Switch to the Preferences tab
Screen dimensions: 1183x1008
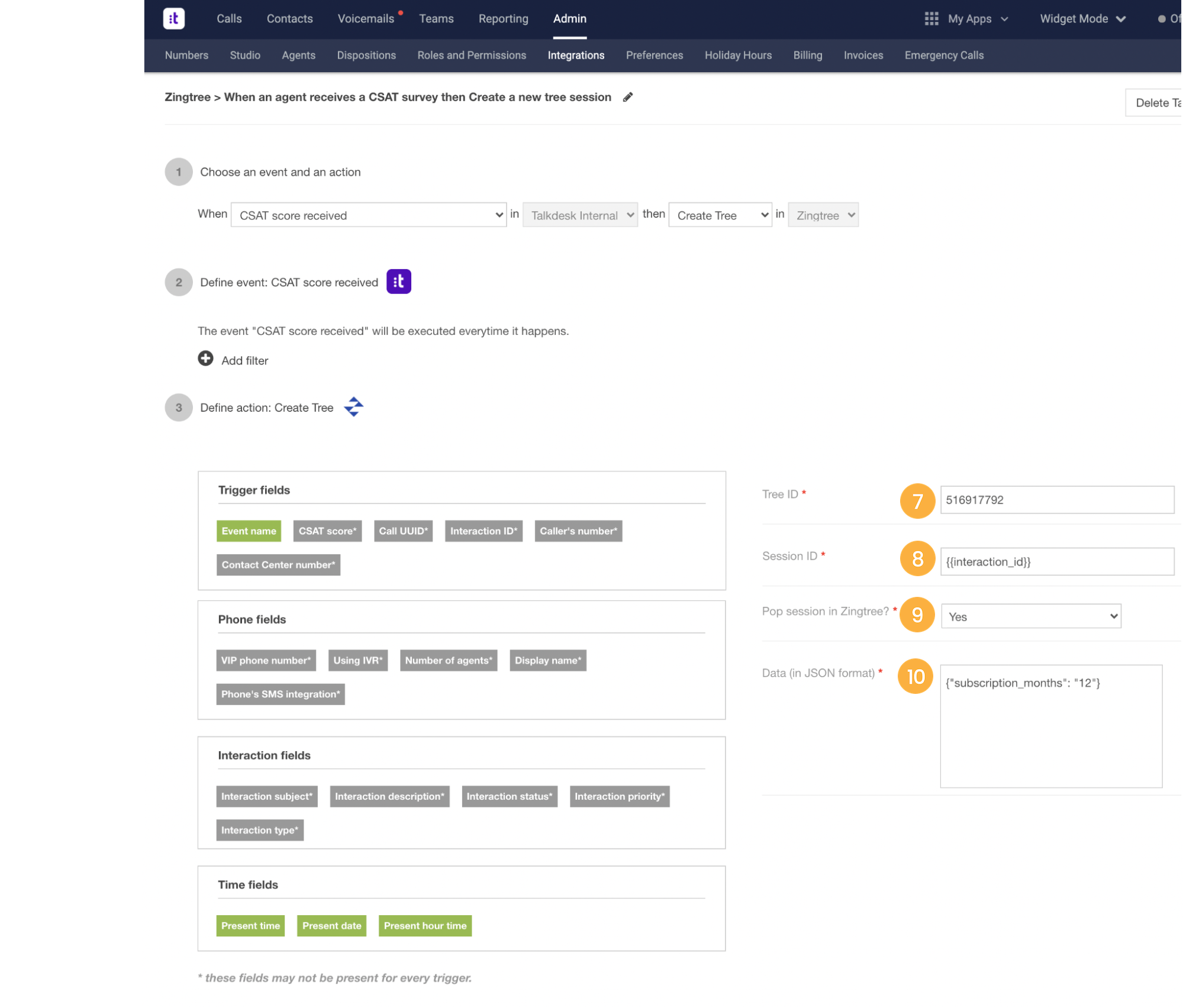(x=655, y=55)
